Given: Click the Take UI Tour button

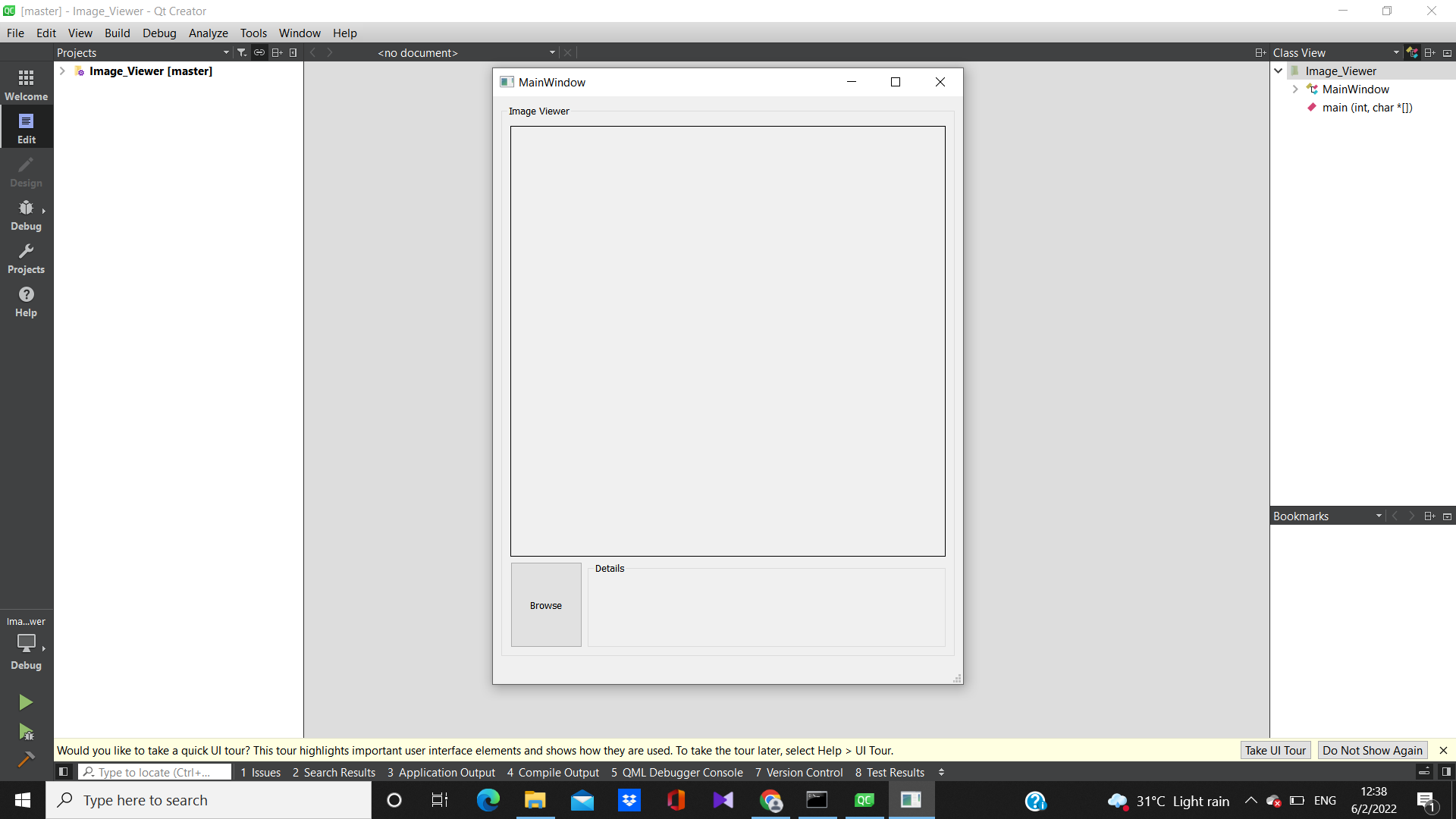Looking at the screenshot, I should 1275,750.
